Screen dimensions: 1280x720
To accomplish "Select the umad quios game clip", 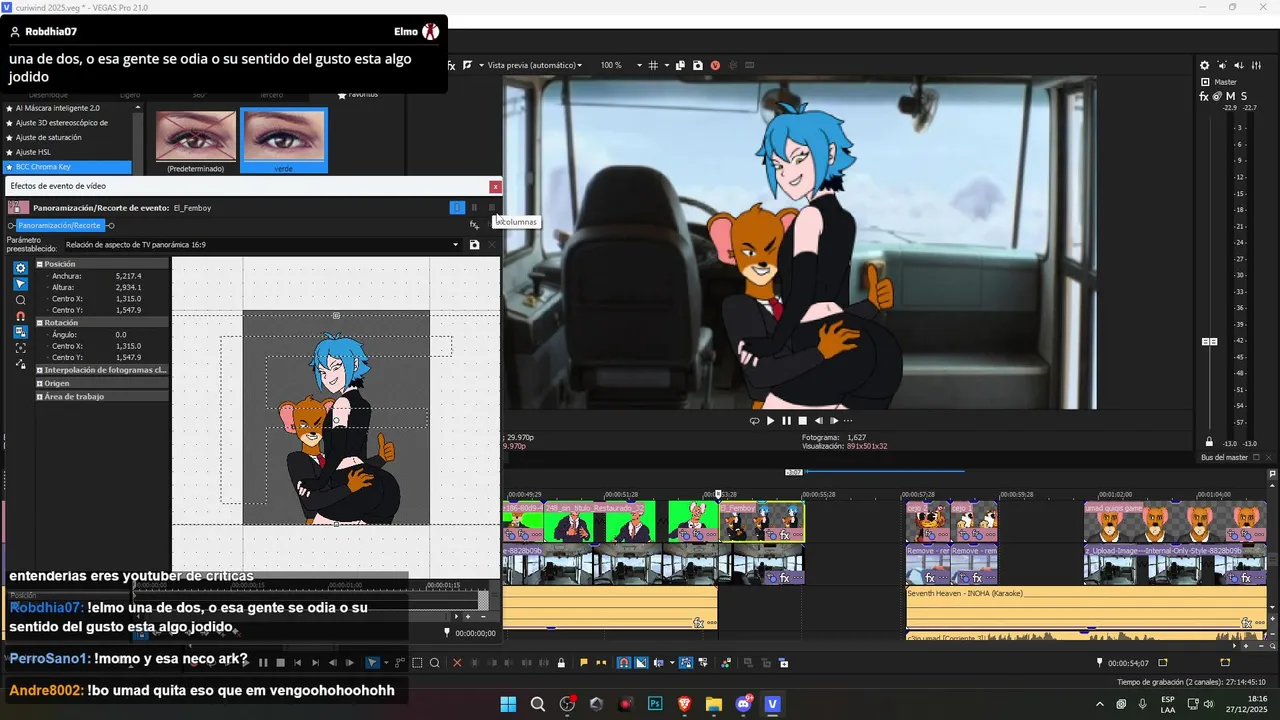I will (1174, 522).
